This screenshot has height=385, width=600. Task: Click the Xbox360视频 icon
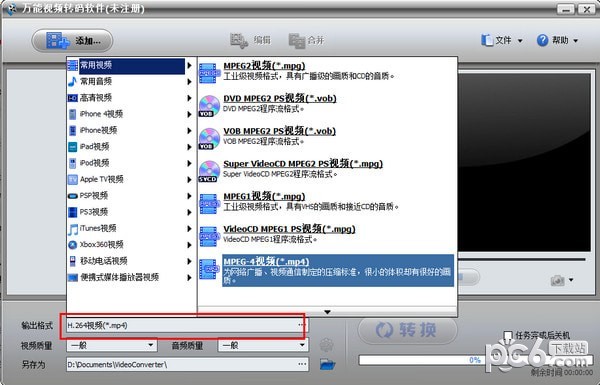(72, 245)
